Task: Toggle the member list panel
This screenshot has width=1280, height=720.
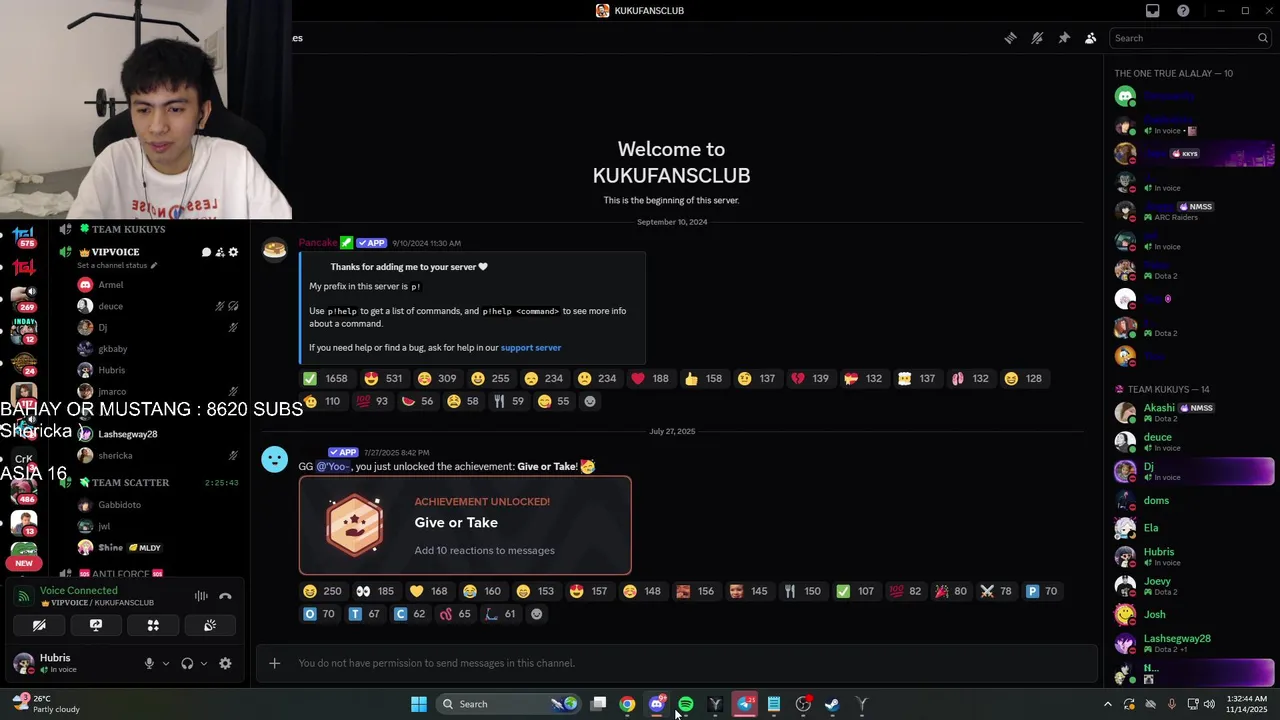Action: click(1091, 38)
